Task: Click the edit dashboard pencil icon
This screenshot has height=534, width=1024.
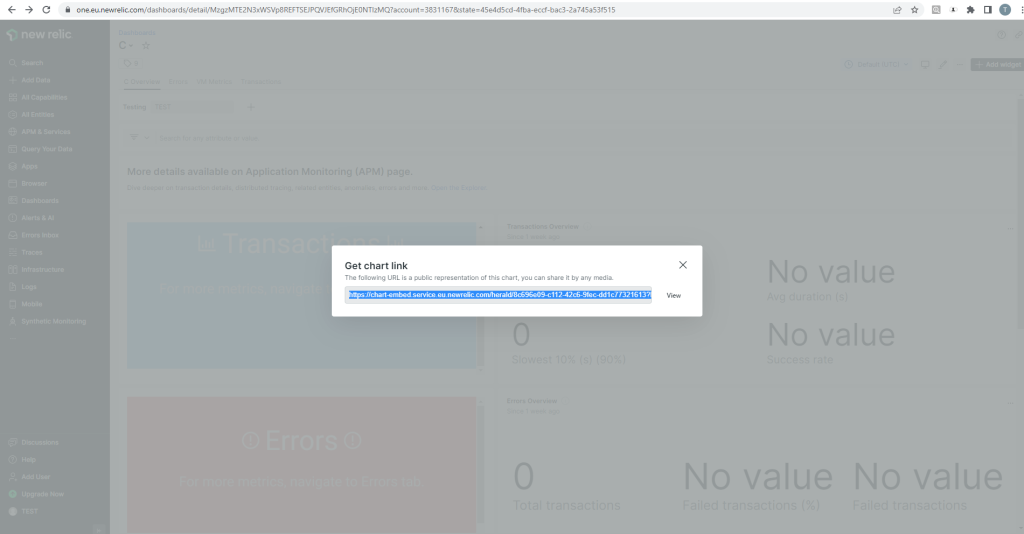Action: point(942,65)
